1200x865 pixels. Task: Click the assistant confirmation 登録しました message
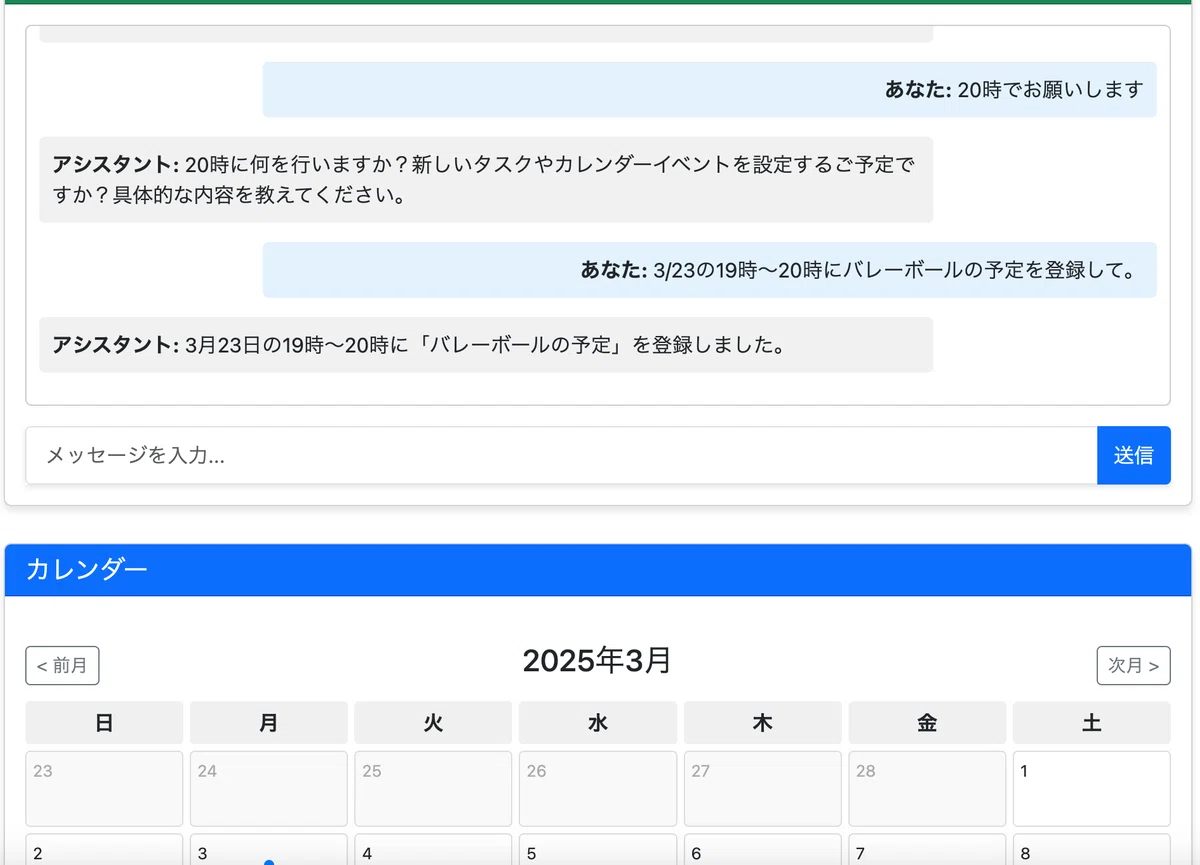[x=486, y=345]
